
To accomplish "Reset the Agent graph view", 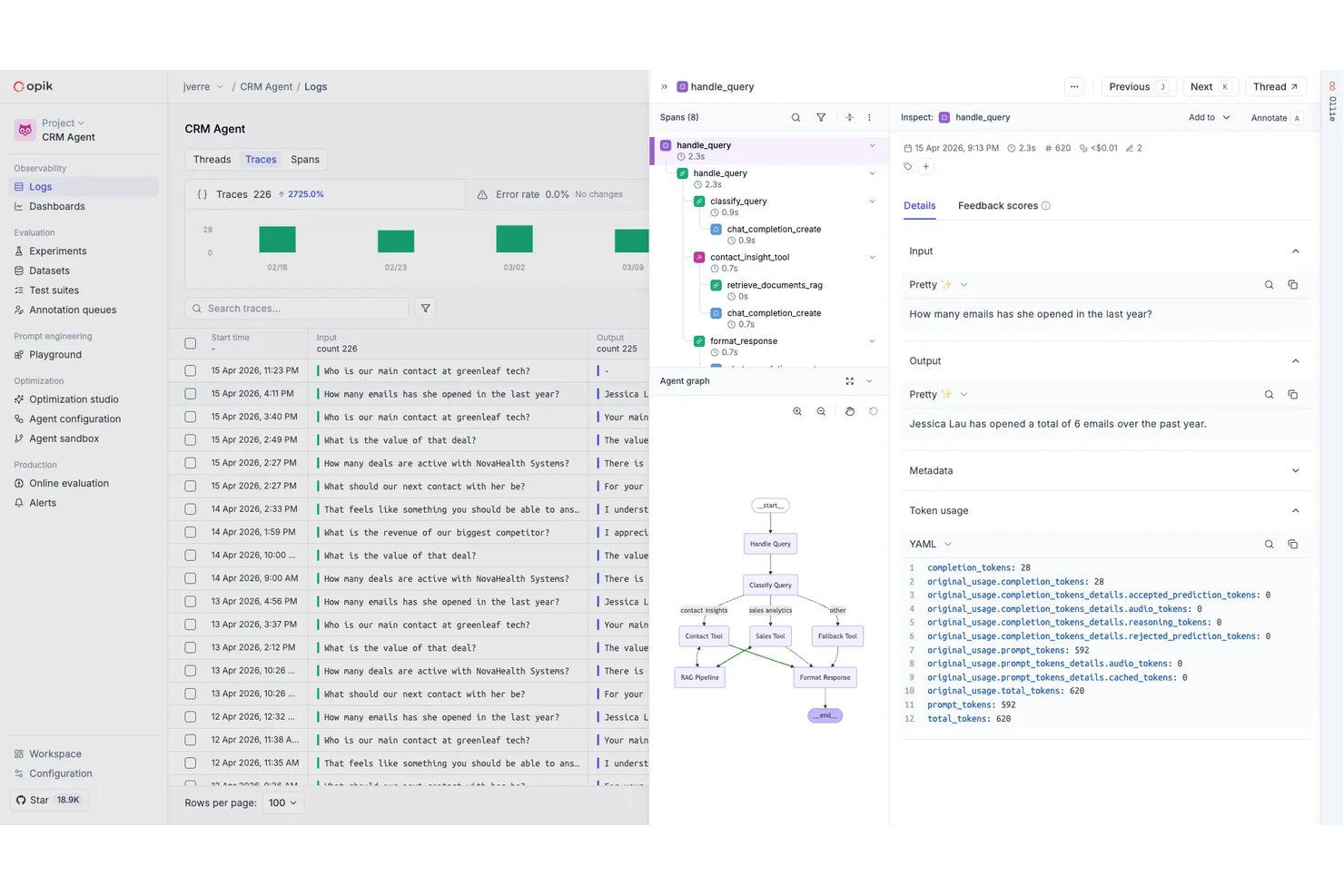I will coord(874,411).
